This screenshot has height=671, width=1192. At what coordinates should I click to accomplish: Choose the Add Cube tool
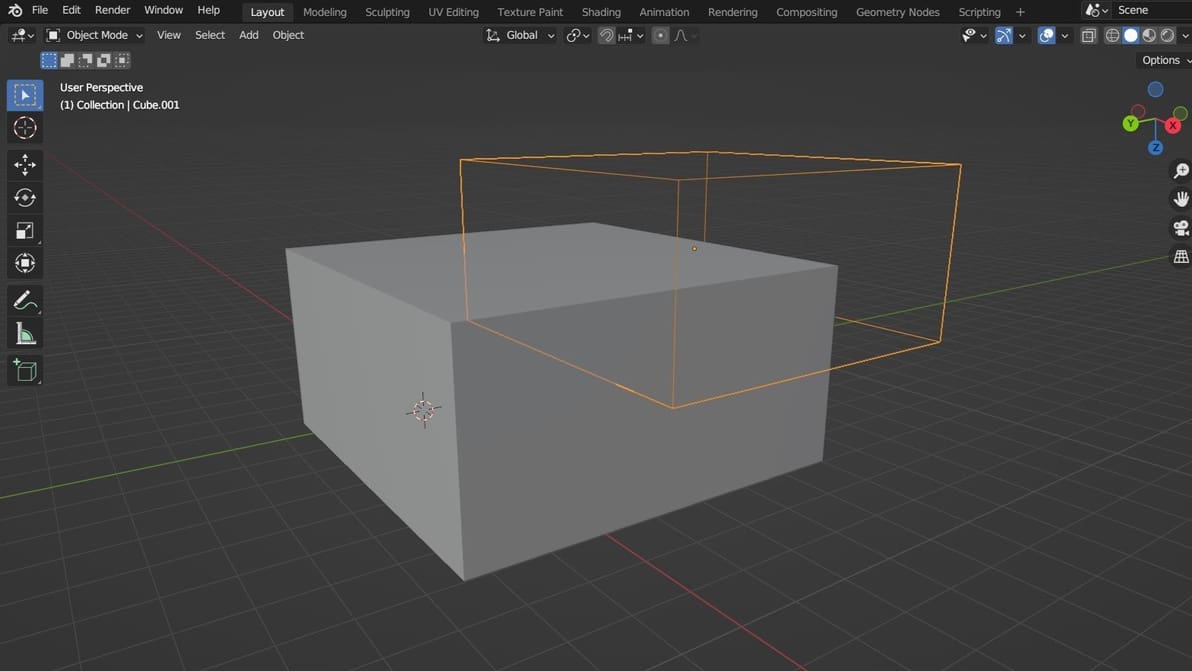click(x=24, y=369)
